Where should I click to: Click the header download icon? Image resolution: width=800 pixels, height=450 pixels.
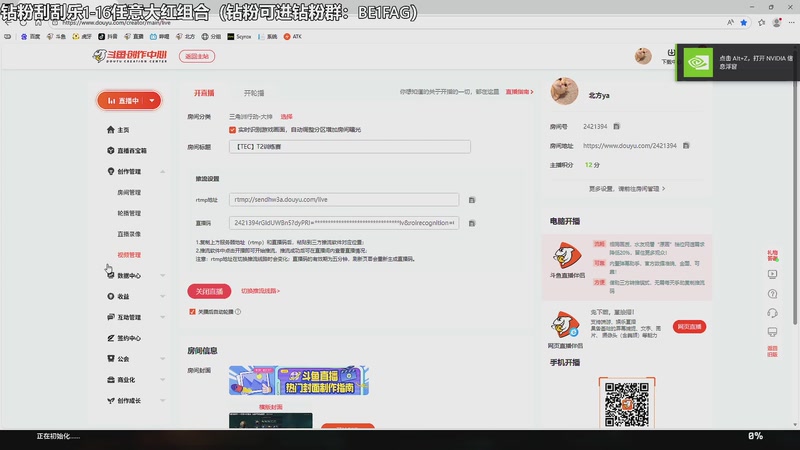tap(670, 53)
